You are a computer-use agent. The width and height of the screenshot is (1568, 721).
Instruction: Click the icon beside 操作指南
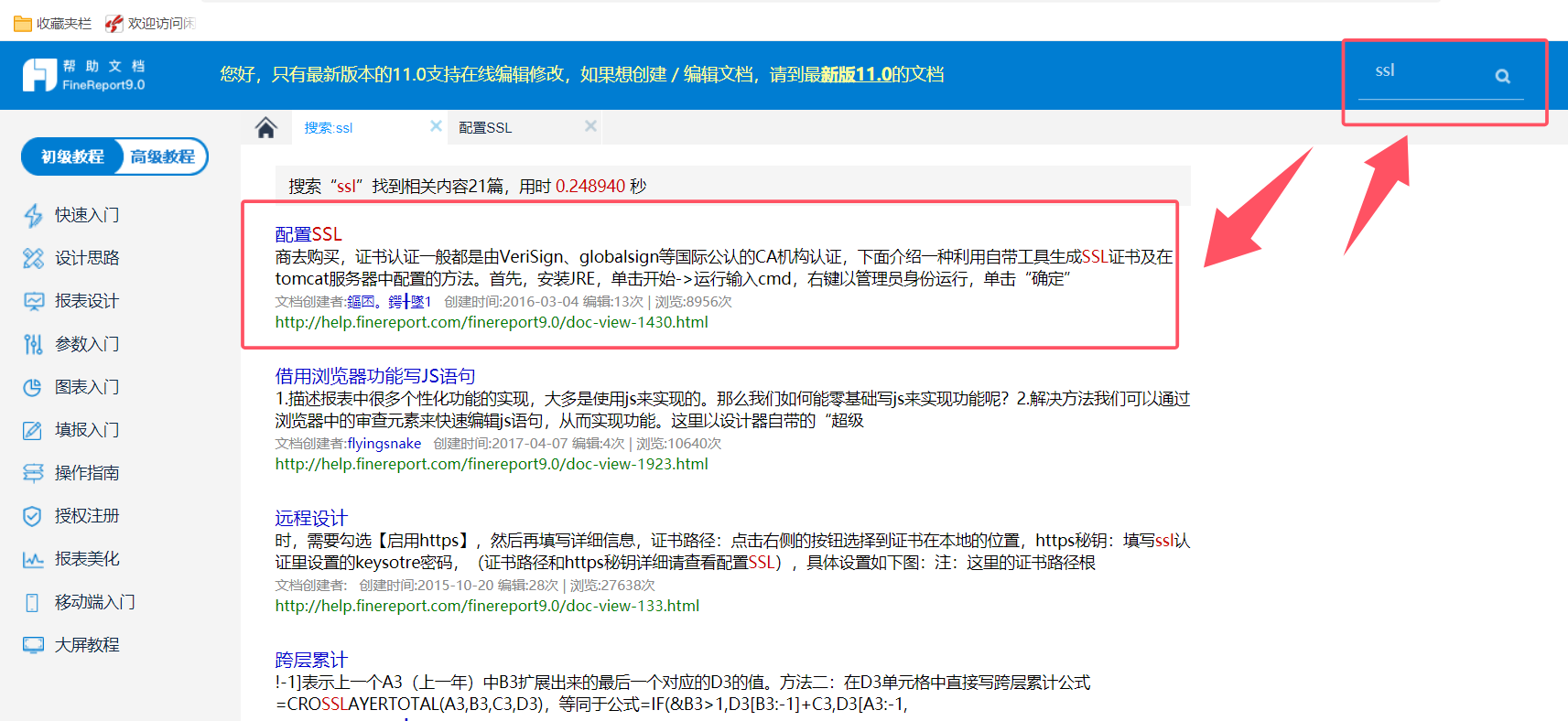[33, 473]
